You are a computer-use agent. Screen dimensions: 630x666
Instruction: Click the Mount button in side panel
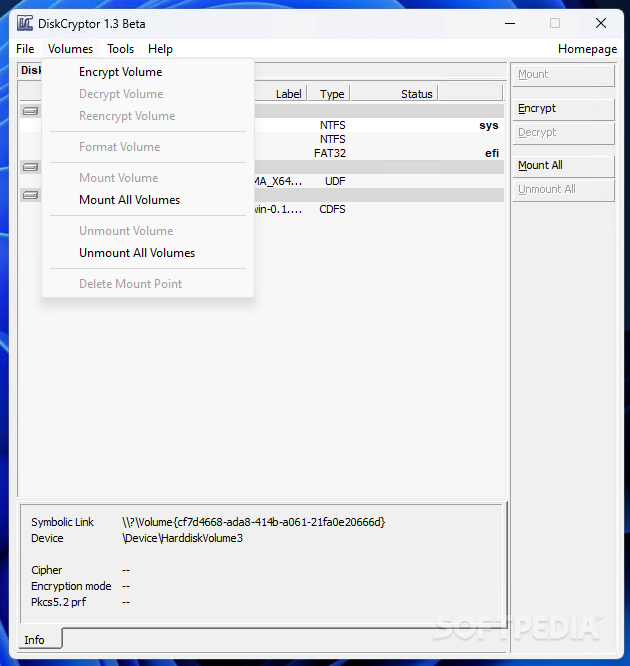point(563,75)
